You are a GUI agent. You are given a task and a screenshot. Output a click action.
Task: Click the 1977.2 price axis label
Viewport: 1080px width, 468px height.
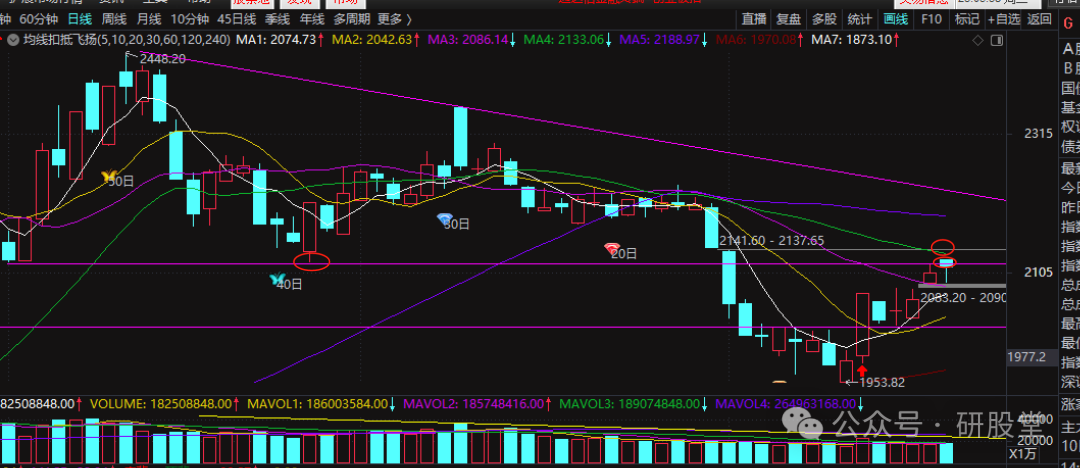1028,356
